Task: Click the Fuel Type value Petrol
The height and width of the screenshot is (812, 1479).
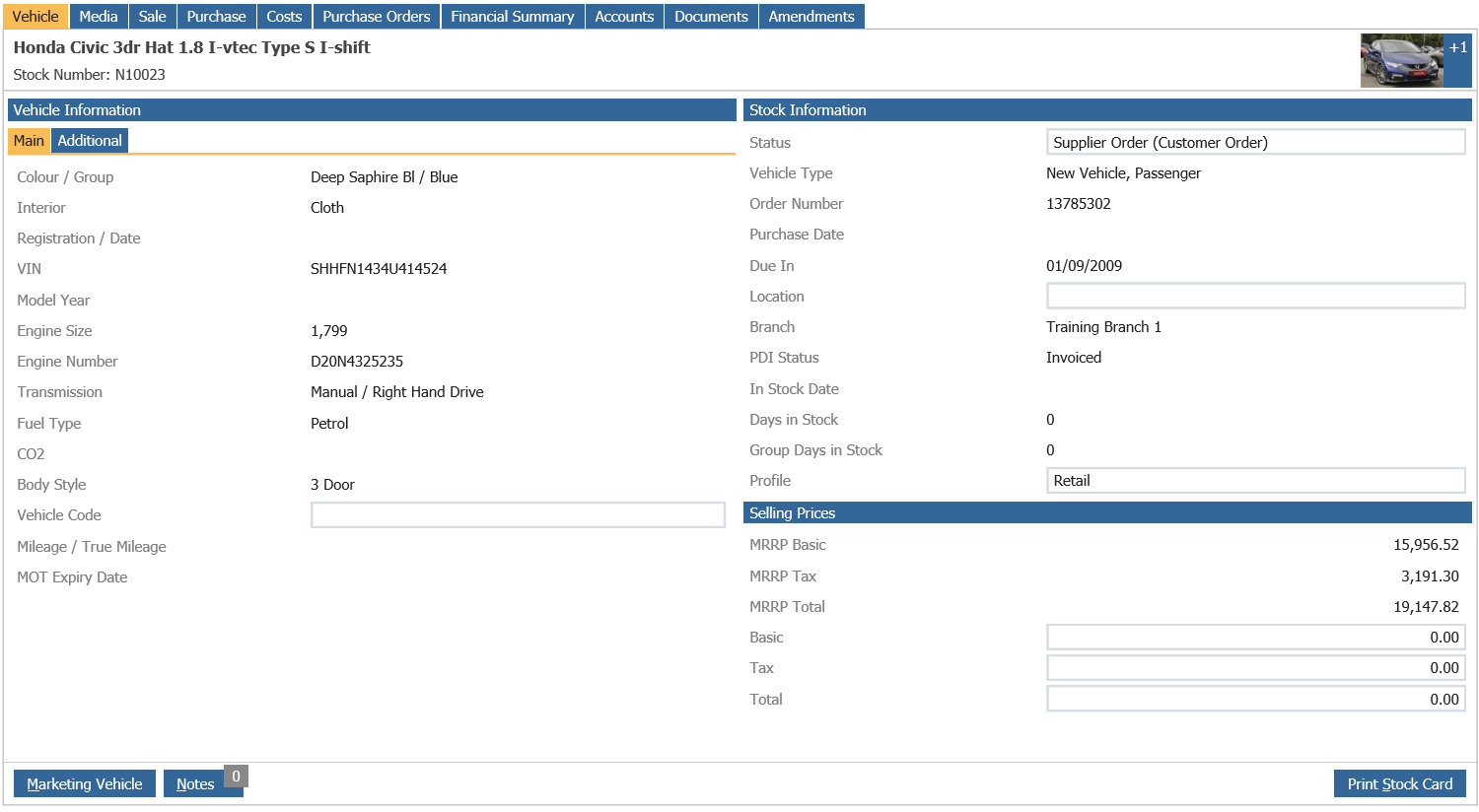Action: [329, 424]
